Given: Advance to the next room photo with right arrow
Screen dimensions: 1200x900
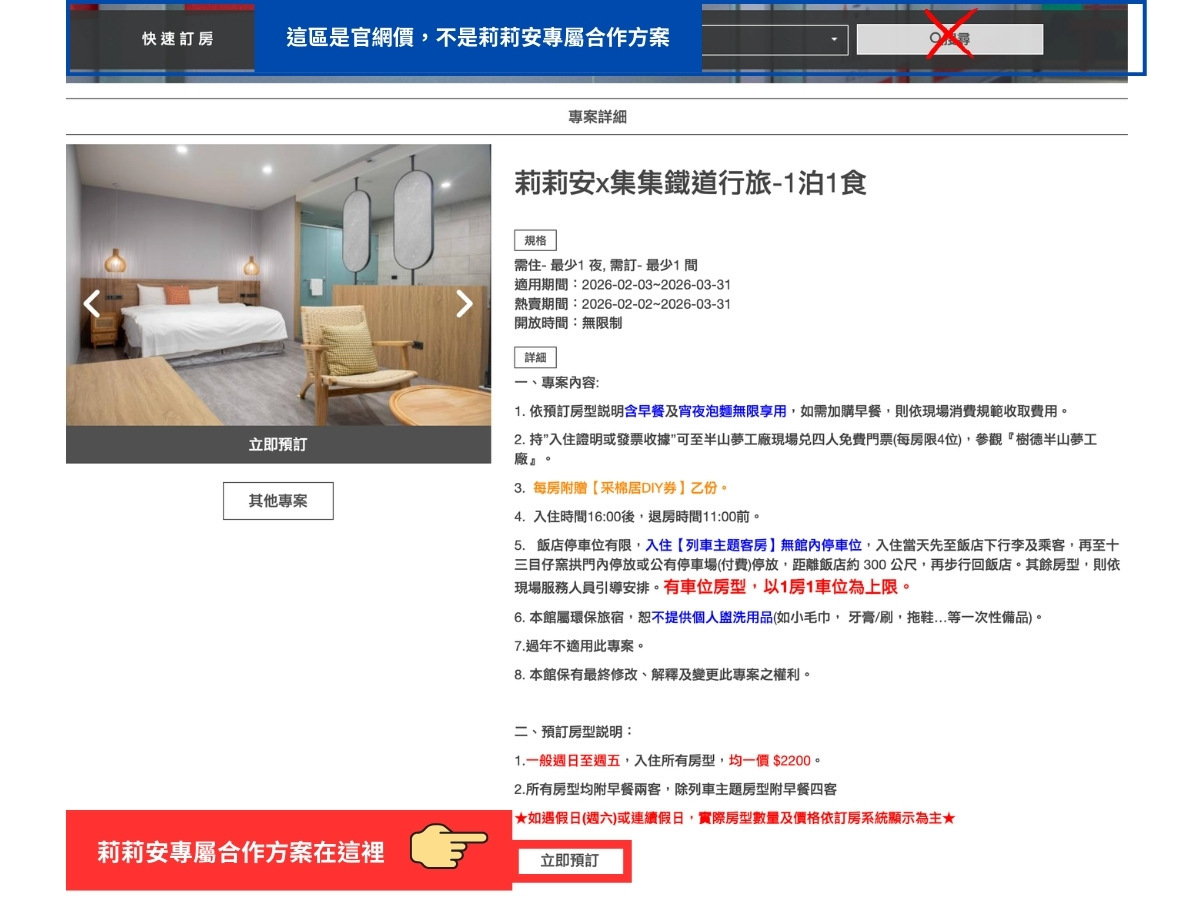Looking at the screenshot, I should (x=464, y=303).
